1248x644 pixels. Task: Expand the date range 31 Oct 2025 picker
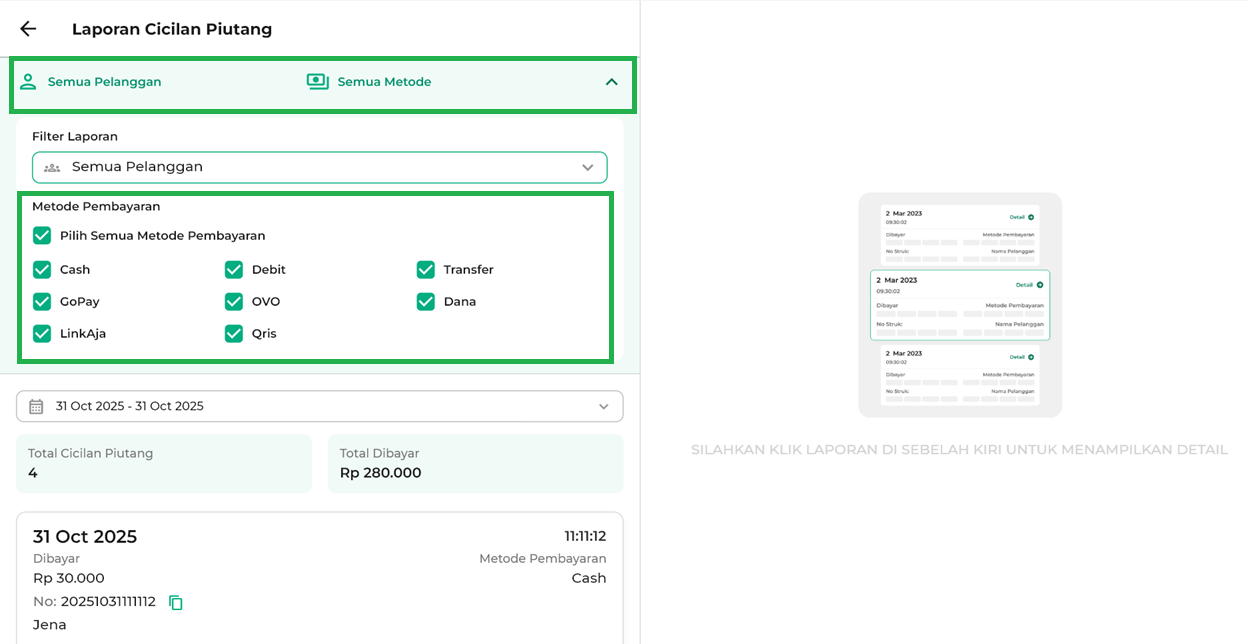point(319,406)
